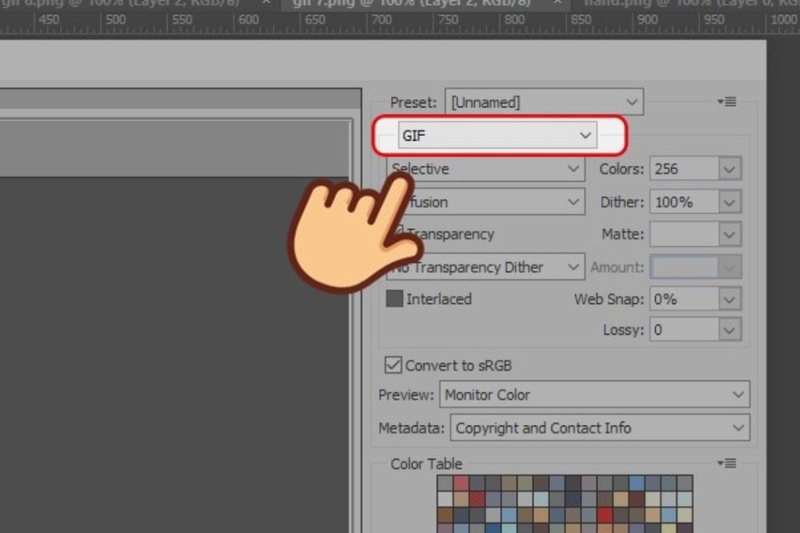Uncheck the Convert to sRGB checkbox

click(393, 365)
